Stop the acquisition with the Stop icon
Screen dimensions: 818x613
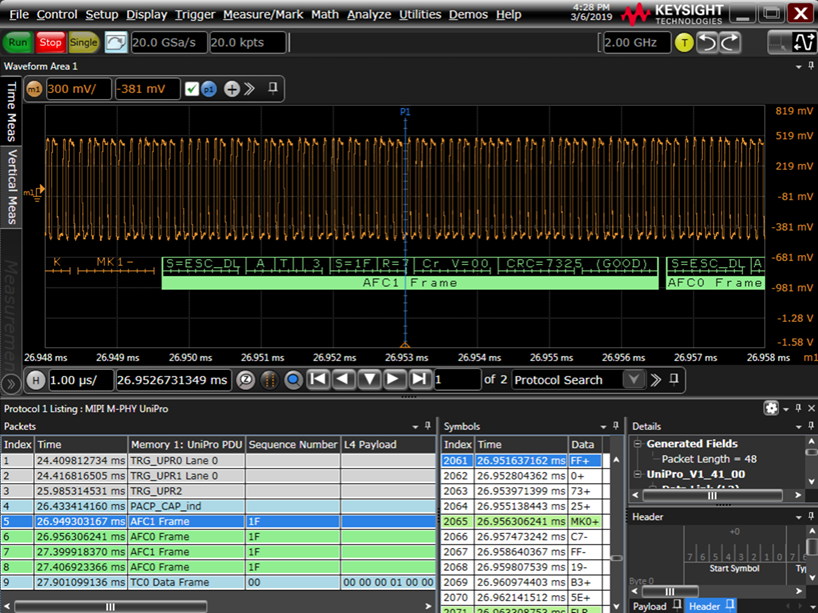(x=49, y=42)
